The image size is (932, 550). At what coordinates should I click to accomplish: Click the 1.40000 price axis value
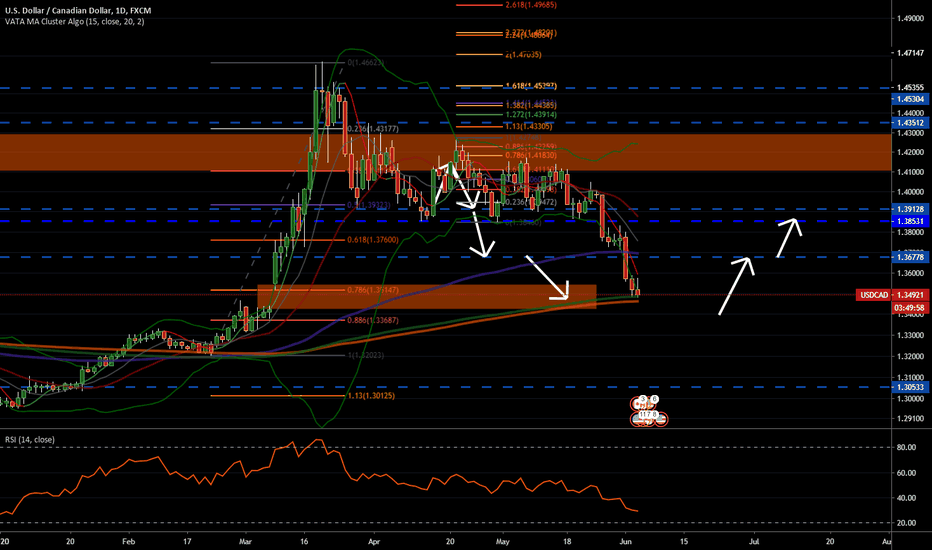(910, 193)
